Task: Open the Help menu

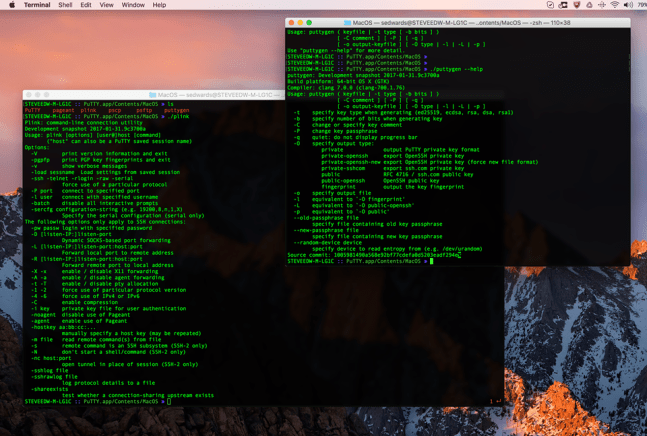Action: click(159, 5)
